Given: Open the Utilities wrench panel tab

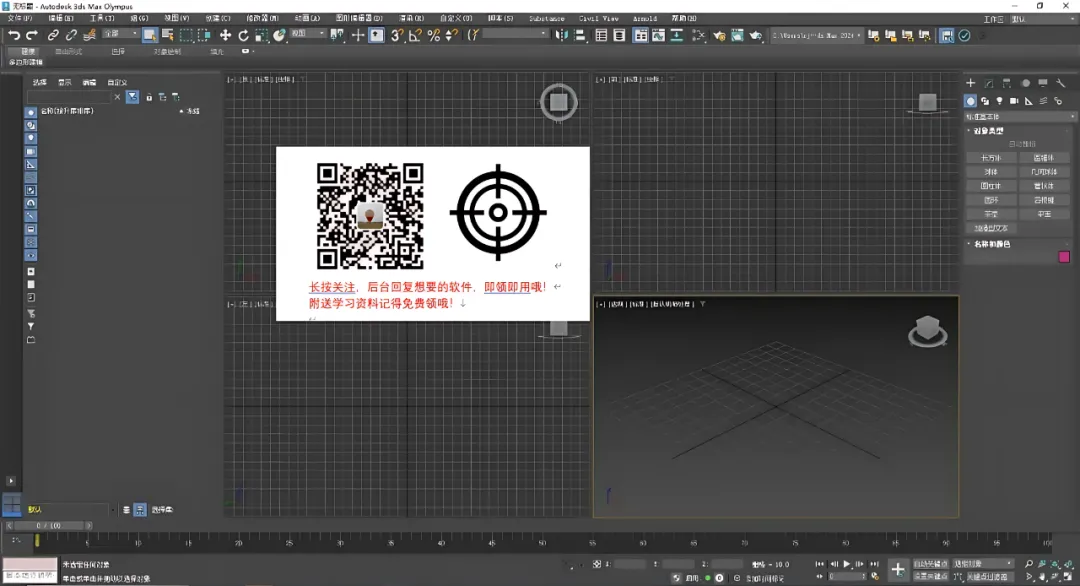Looking at the screenshot, I should click(1061, 83).
